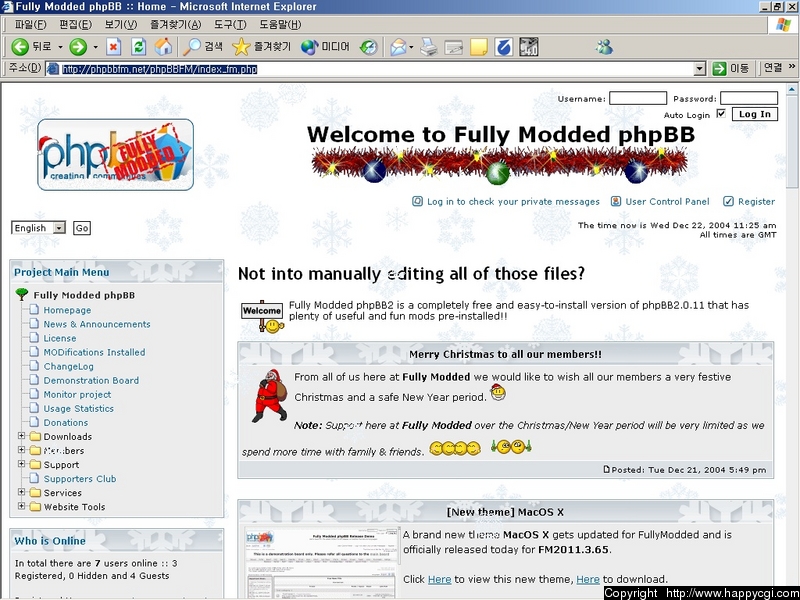Image resolution: width=800 pixels, height=600 pixels.
Task: Click the language Go button
Action: tap(82, 228)
